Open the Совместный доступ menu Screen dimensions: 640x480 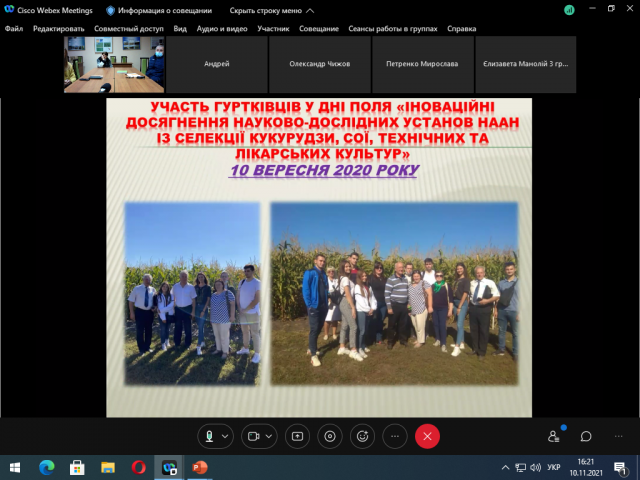129,29
